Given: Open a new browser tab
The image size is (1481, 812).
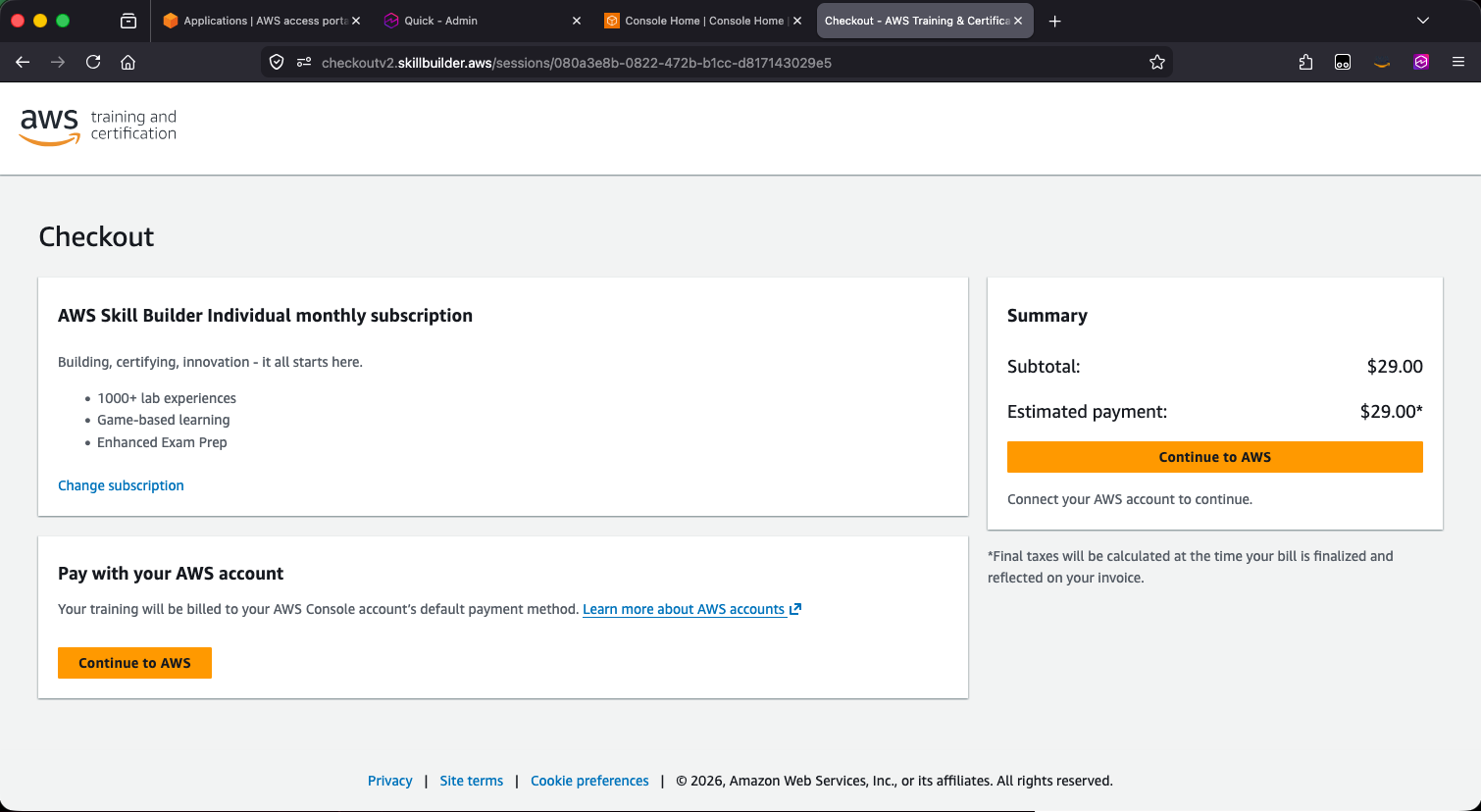Looking at the screenshot, I should pyautogui.click(x=1055, y=21).
